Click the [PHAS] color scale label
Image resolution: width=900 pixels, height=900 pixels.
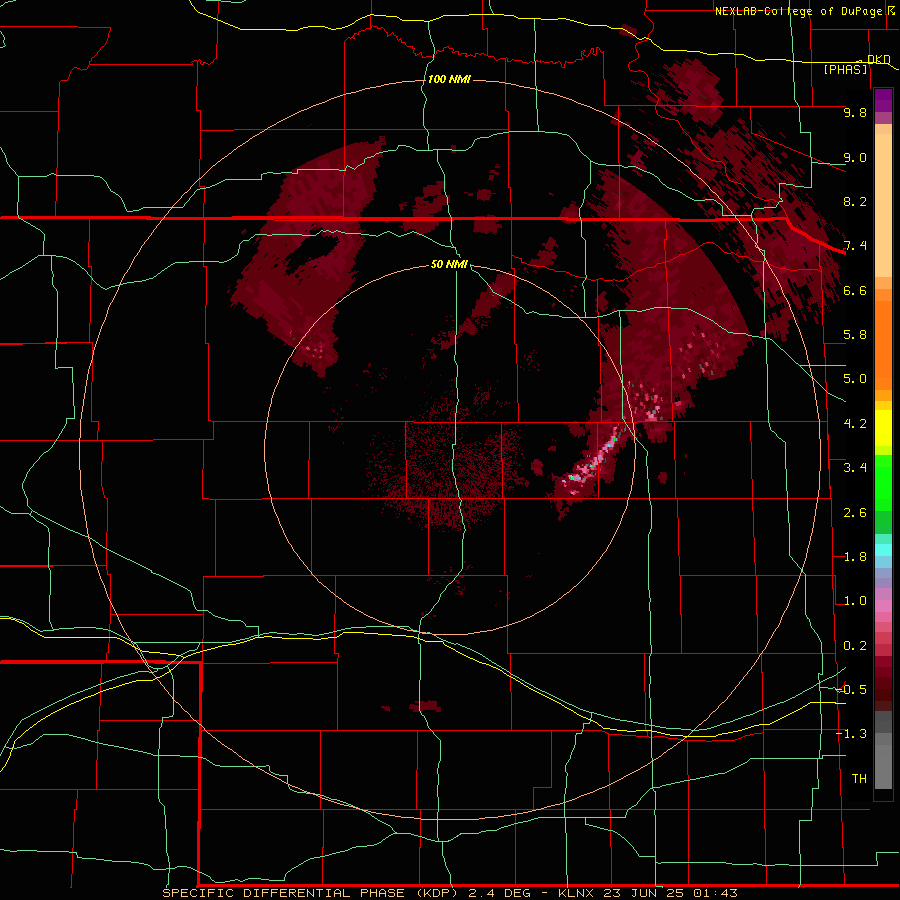[845, 69]
